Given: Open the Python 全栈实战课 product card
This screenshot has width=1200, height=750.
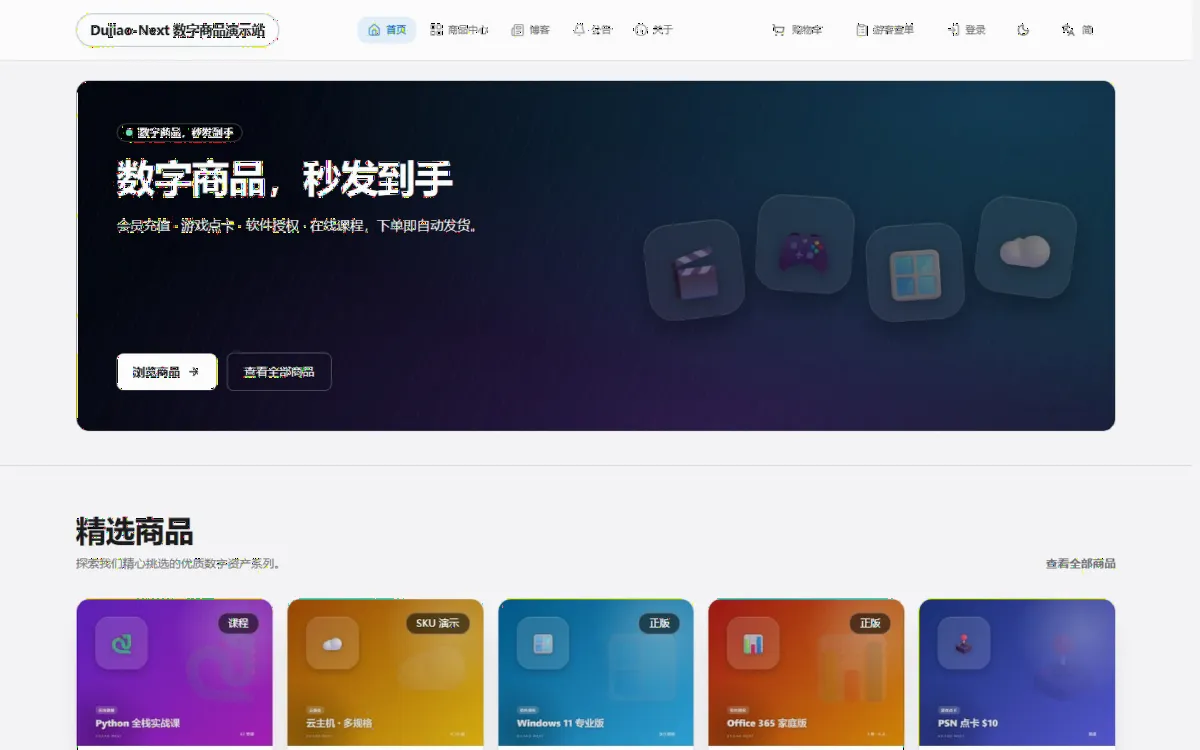Looking at the screenshot, I should click(174, 674).
